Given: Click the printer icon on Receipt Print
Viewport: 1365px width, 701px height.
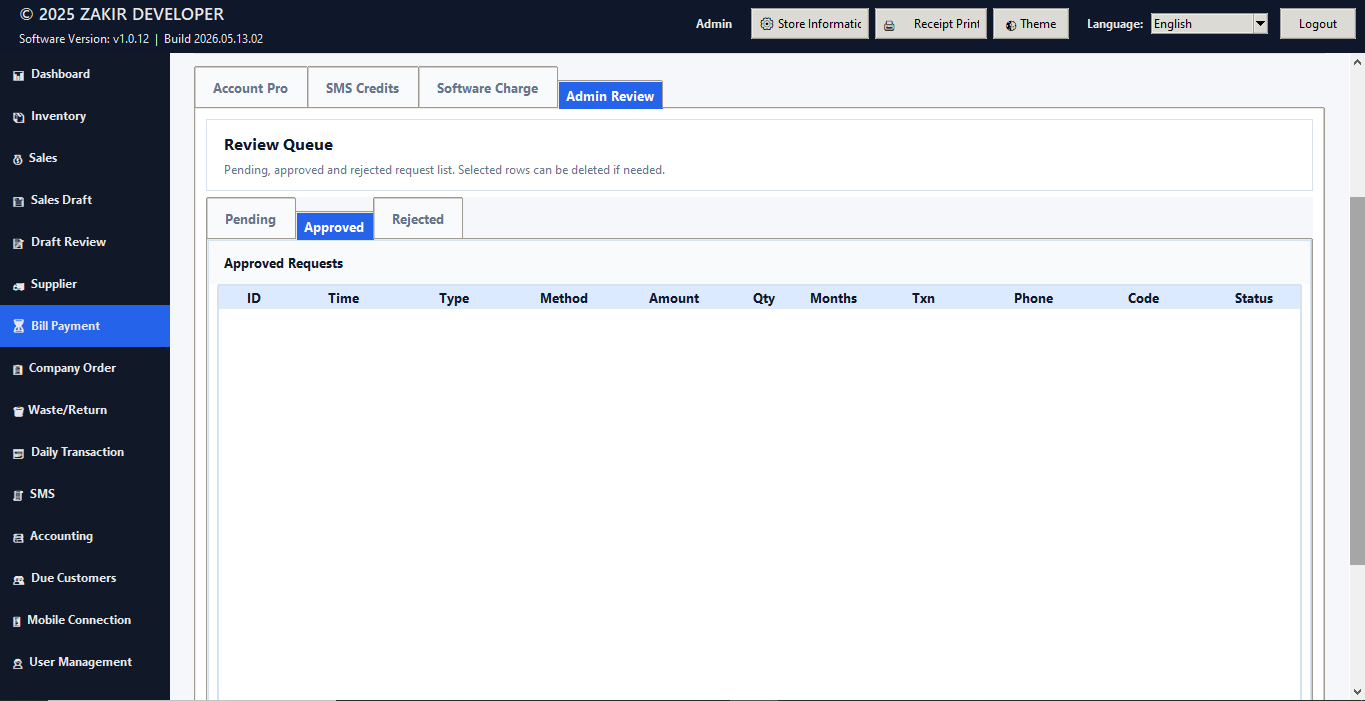Looking at the screenshot, I should point(889,25).
